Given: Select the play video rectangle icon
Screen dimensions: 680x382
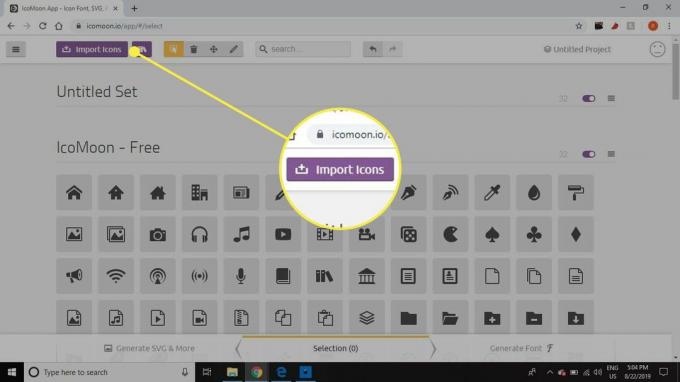Looking at the screenshot, I should coord(283,235).
